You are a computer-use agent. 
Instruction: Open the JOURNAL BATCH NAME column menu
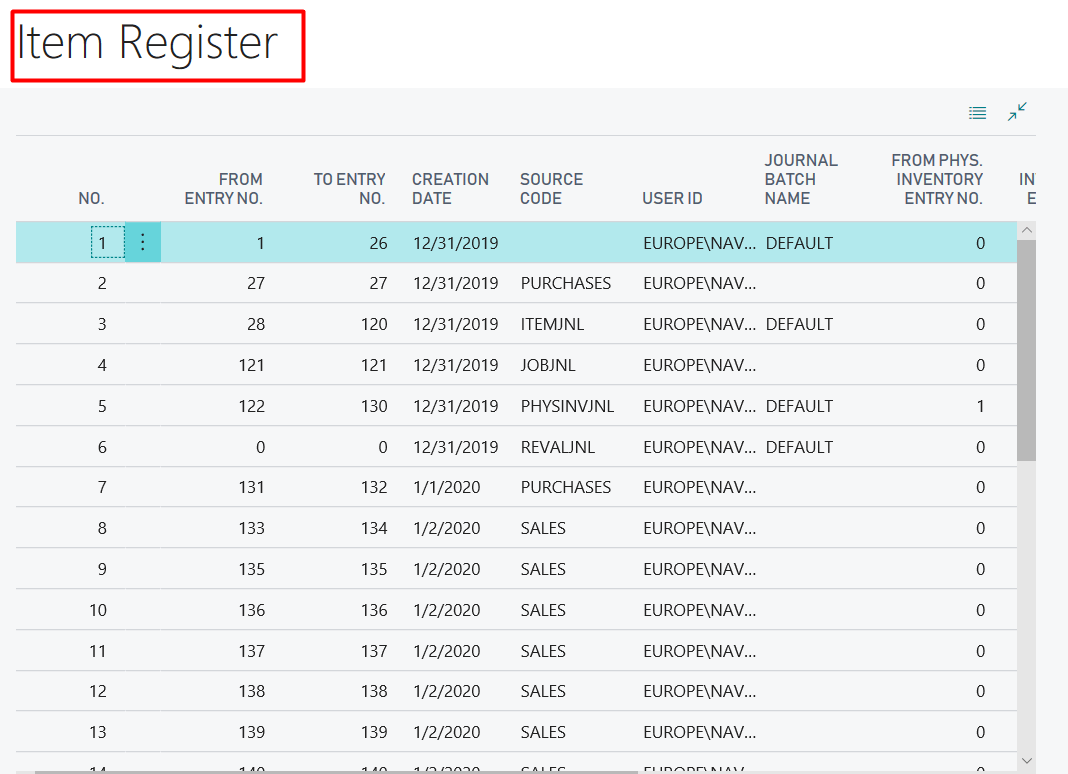tap(801, 179)
